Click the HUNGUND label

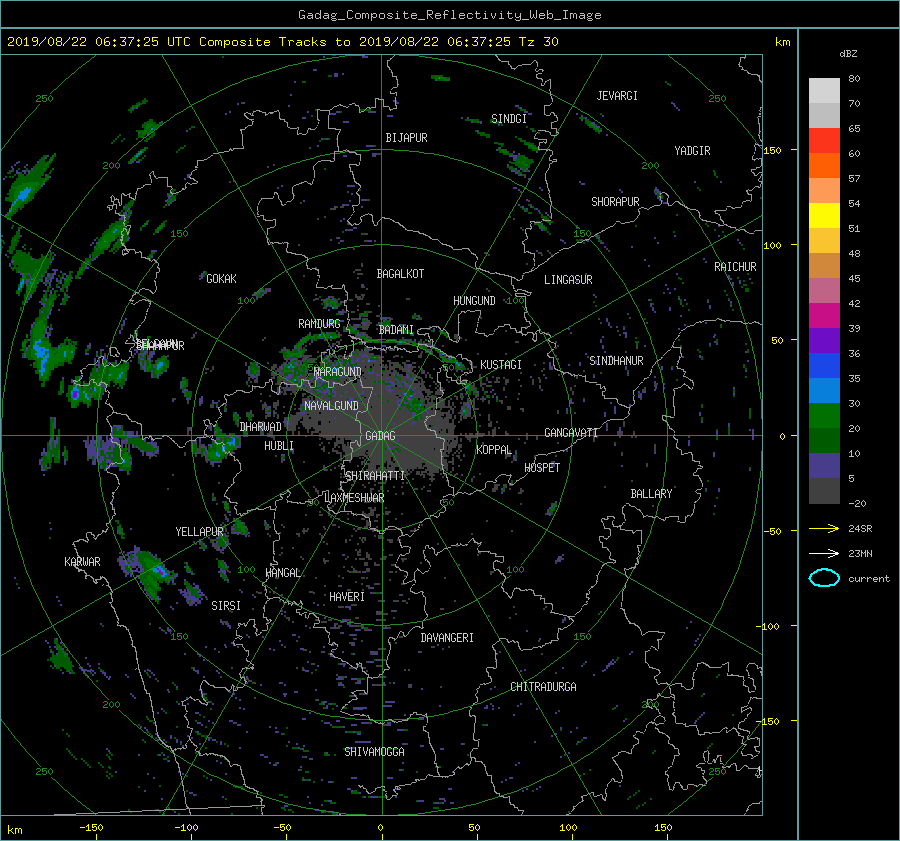[474, 301]
